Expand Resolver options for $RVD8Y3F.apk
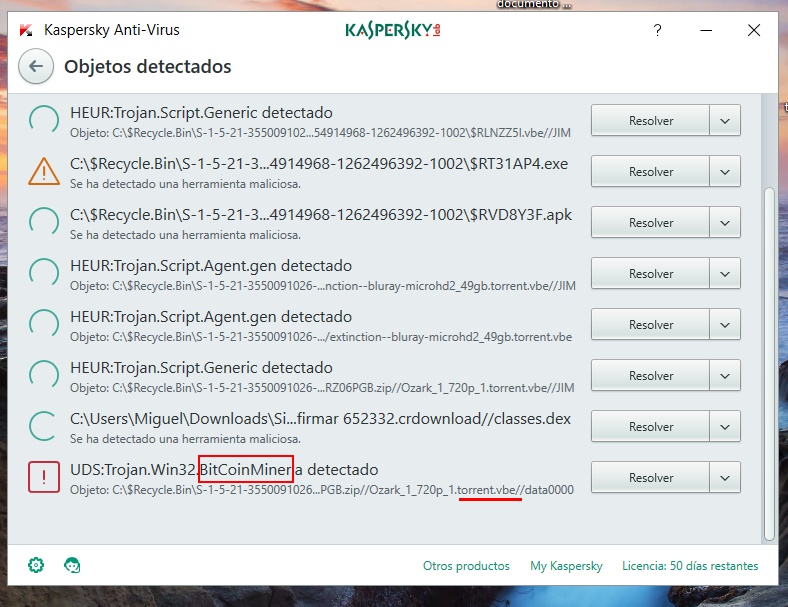Screen dimensions: 788x607 725,222
